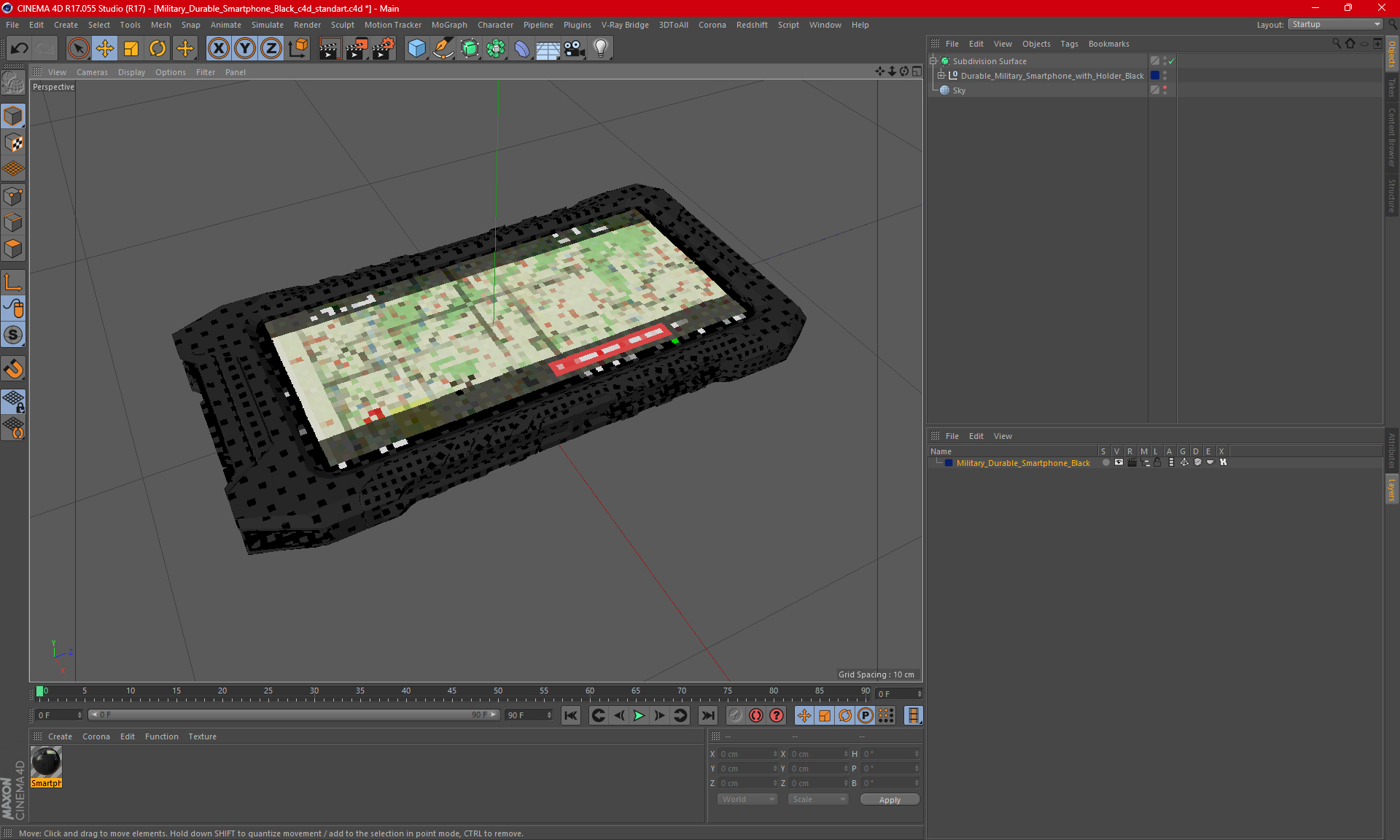Image resolution: width=1400 pixels, height=840 pixels.
Task: Go to start of animation
Action: tap(571, 715)
